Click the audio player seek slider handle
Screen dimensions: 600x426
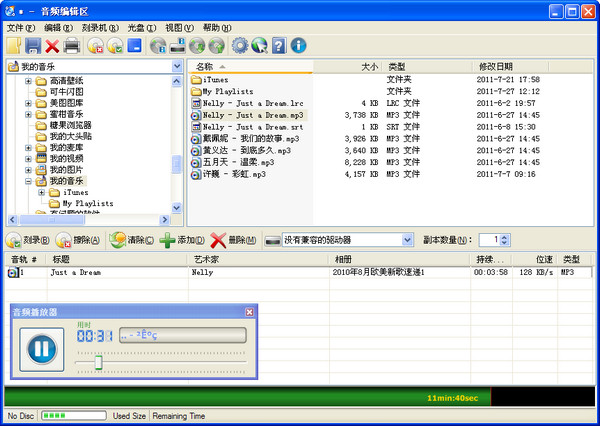pyautogui.click(x=98, y=362)
